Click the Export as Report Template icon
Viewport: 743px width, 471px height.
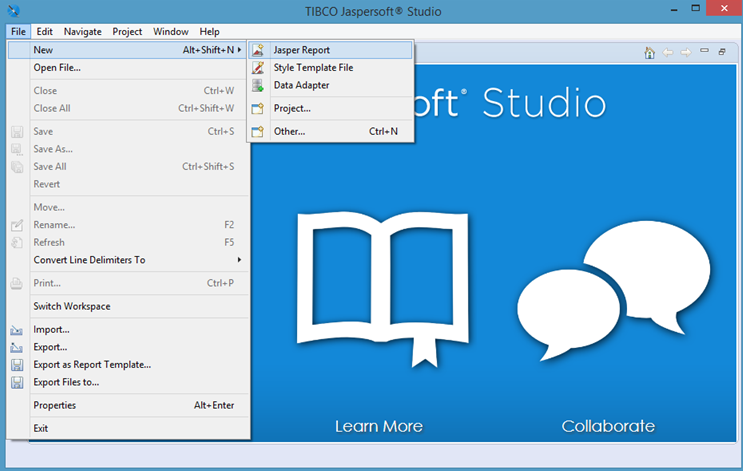pyautogui.click(x=17, y=365)
